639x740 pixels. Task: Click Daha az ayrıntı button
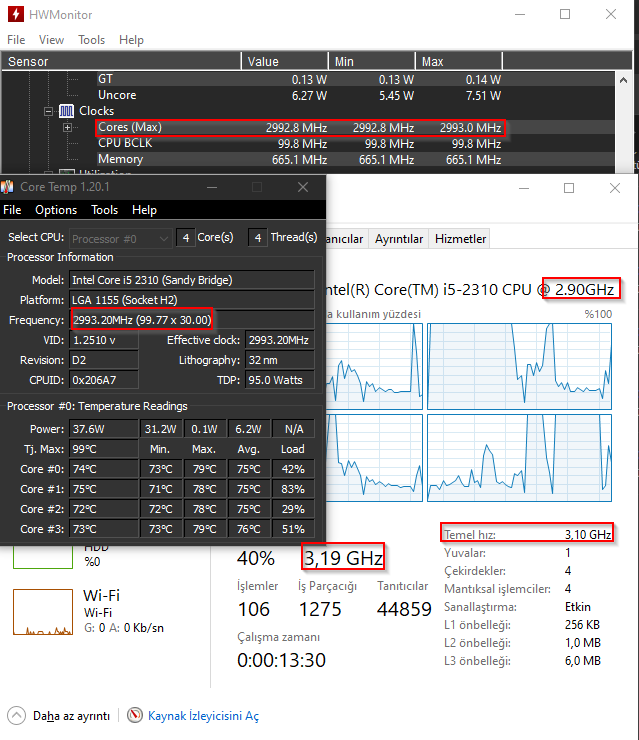[71, 716]
